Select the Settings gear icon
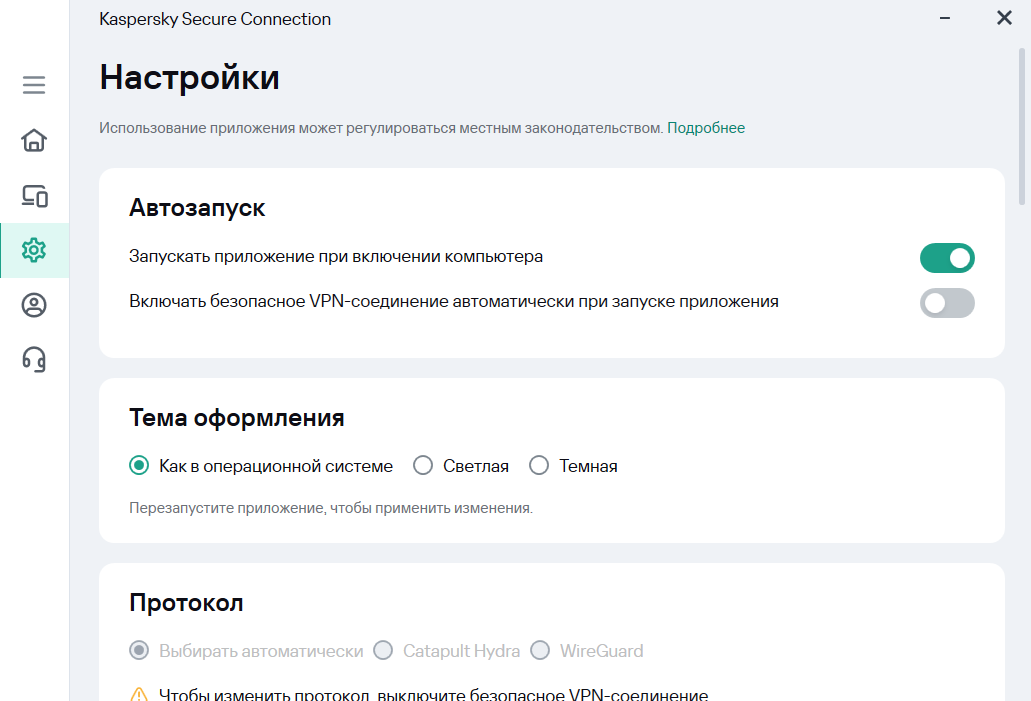This screenshot has width=1031, height=701. tap(34, 250)
